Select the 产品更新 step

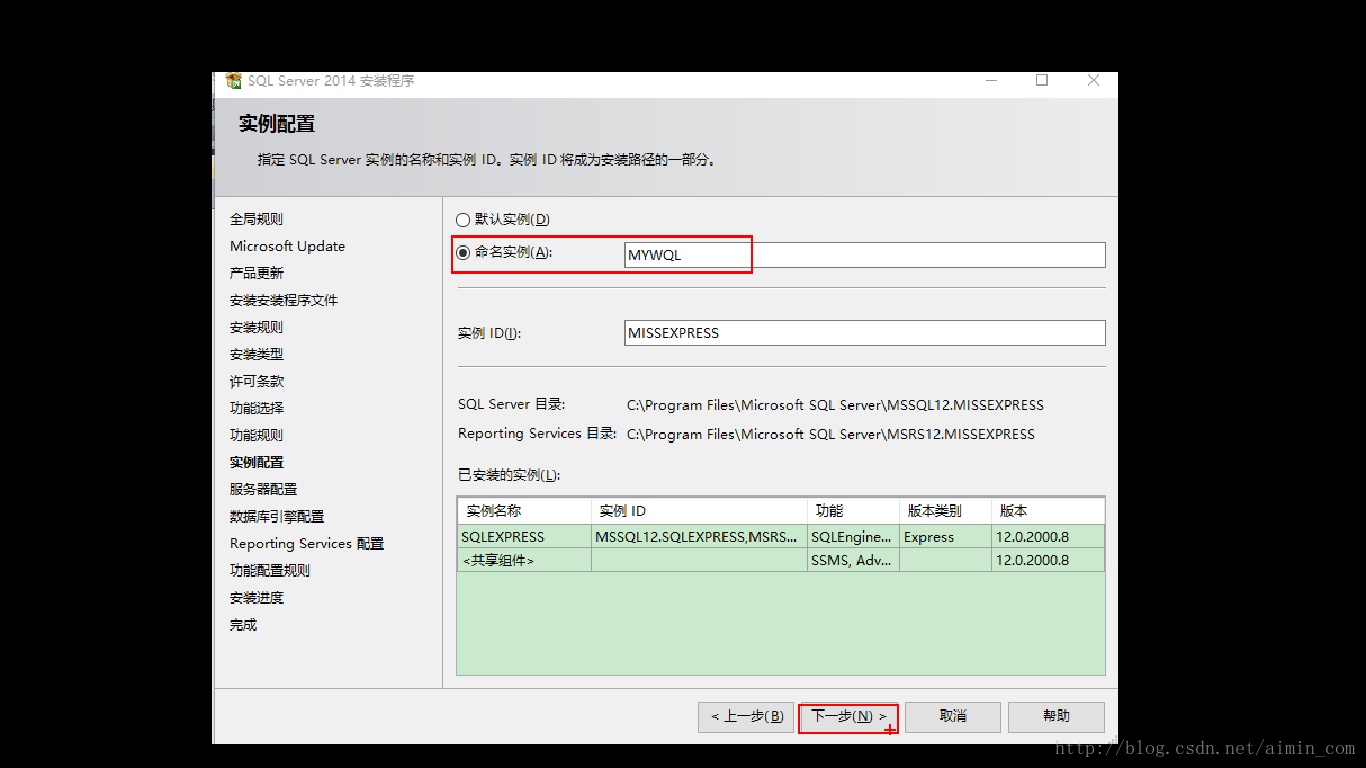257,273
